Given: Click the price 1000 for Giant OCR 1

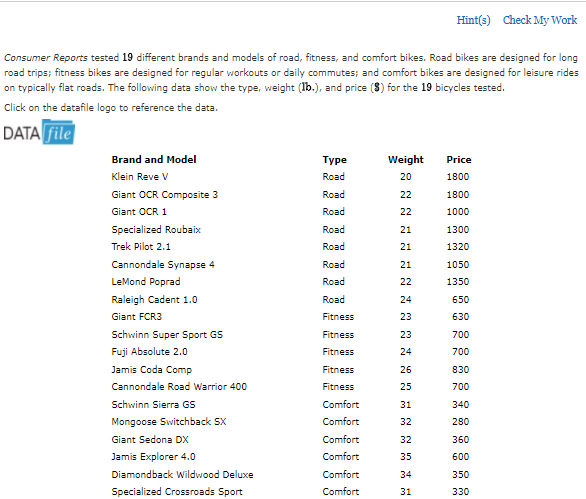Looking at the screenshot, I should pos(457,212).
